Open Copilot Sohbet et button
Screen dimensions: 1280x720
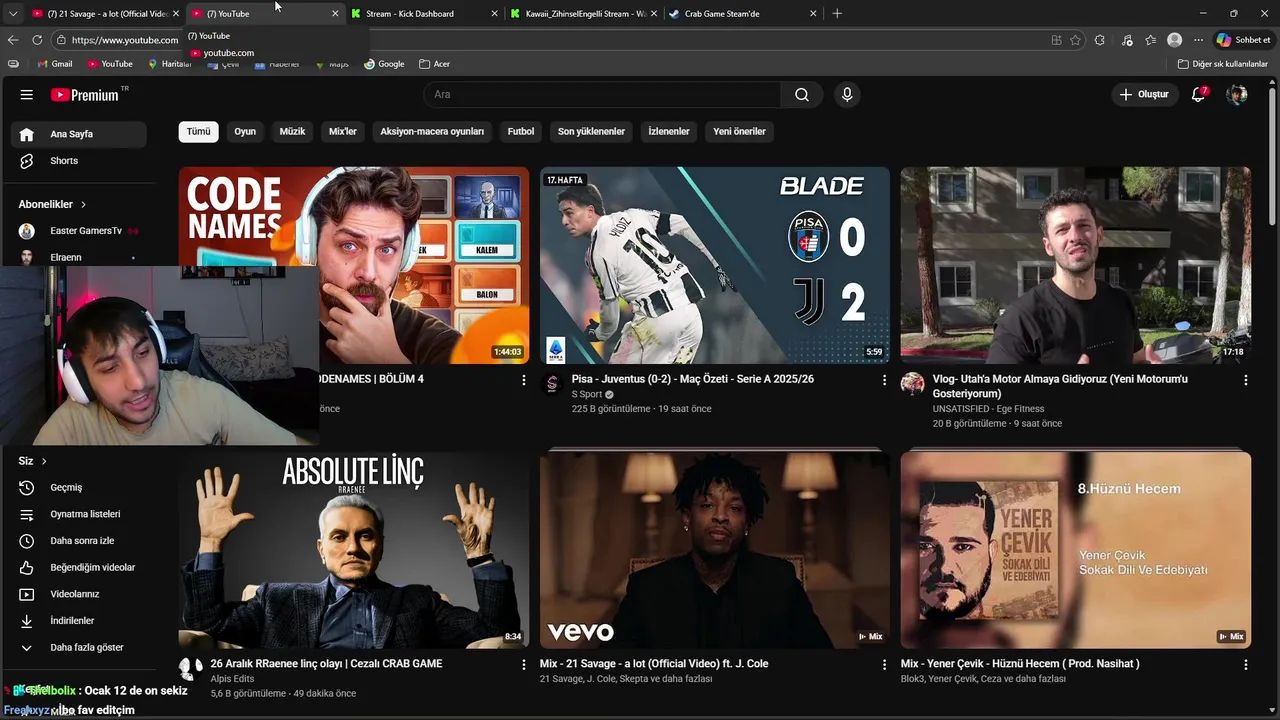click(1243, 40)
